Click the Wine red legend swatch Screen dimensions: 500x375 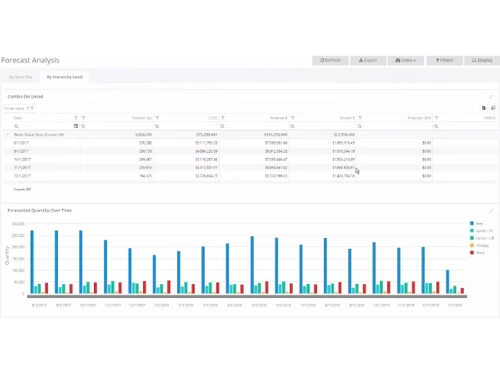[472, 253]
